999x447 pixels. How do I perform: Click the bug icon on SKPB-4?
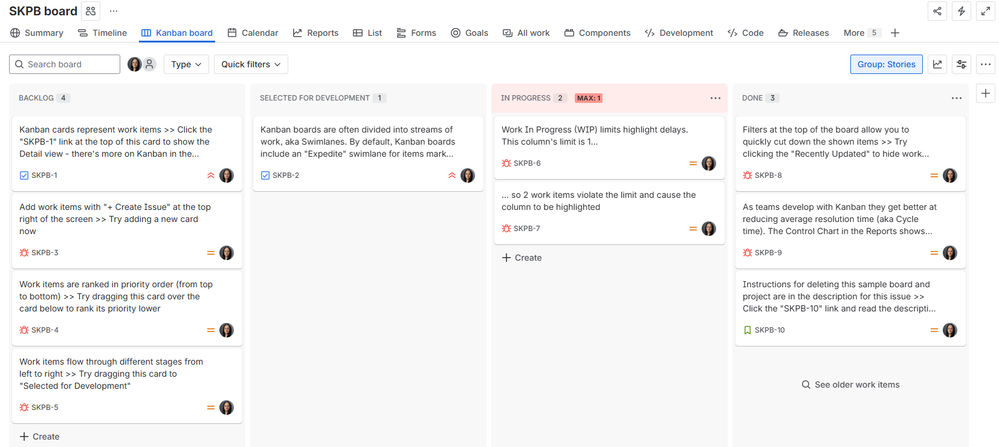pyautogui.click(x=24, y=330)
